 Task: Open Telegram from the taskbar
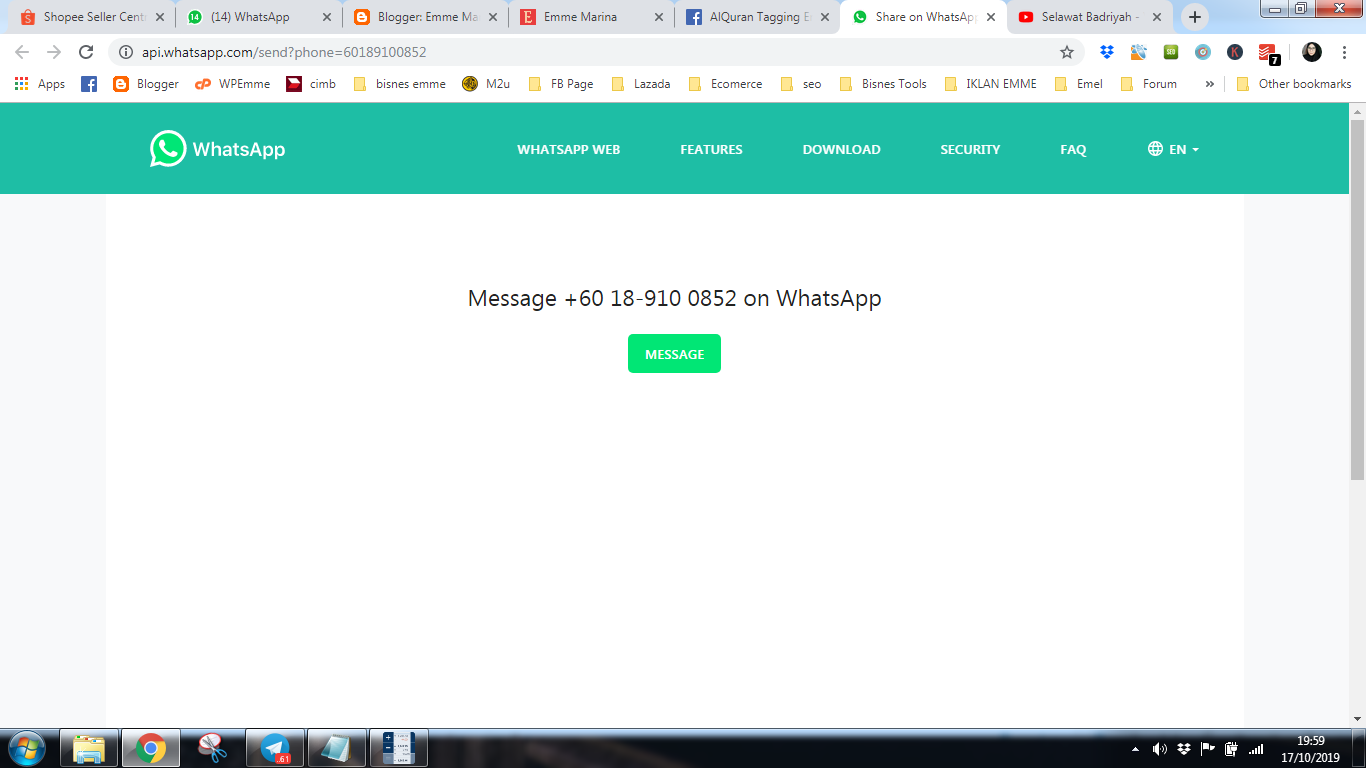274,748
